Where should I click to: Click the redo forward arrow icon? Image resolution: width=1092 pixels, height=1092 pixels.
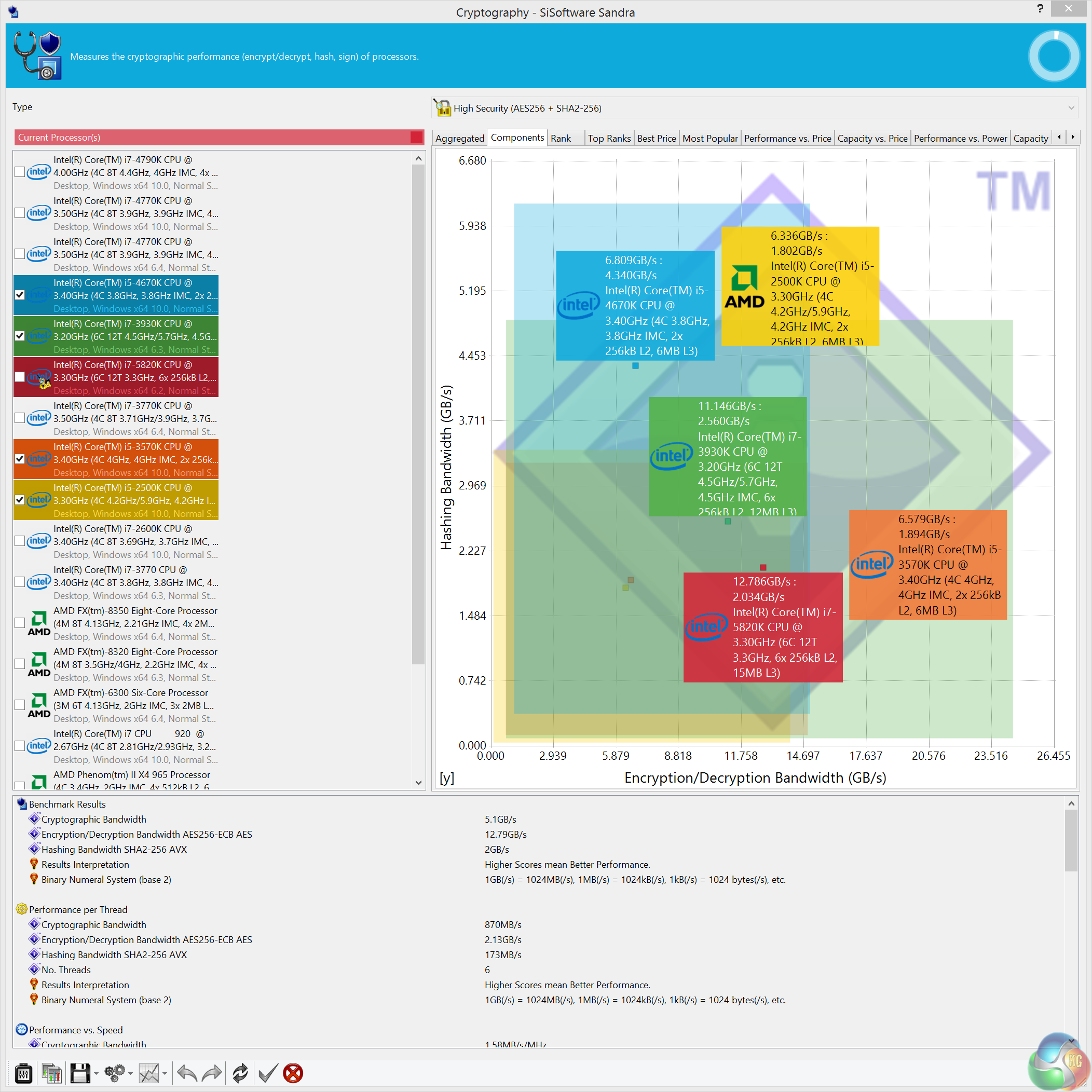pos(212,1073)
